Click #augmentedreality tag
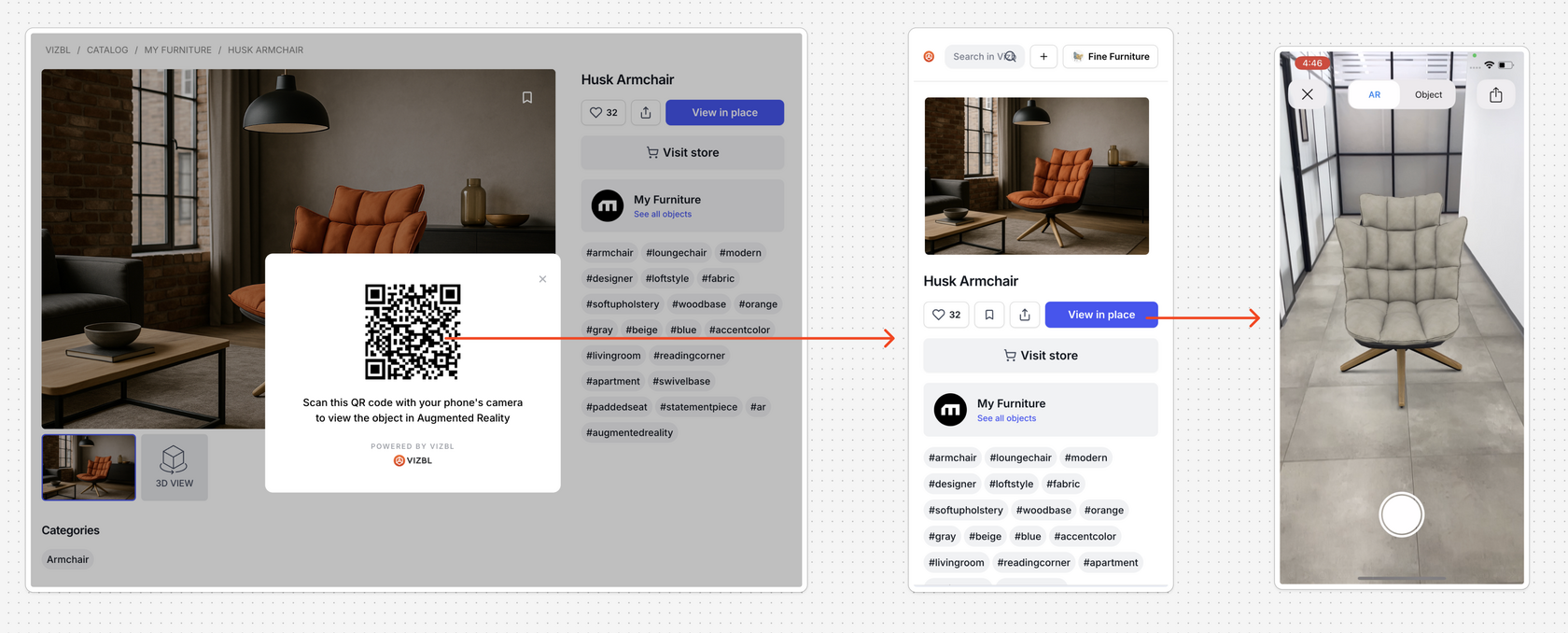This screenshot has height=633, width=1568. click(629, 432)
